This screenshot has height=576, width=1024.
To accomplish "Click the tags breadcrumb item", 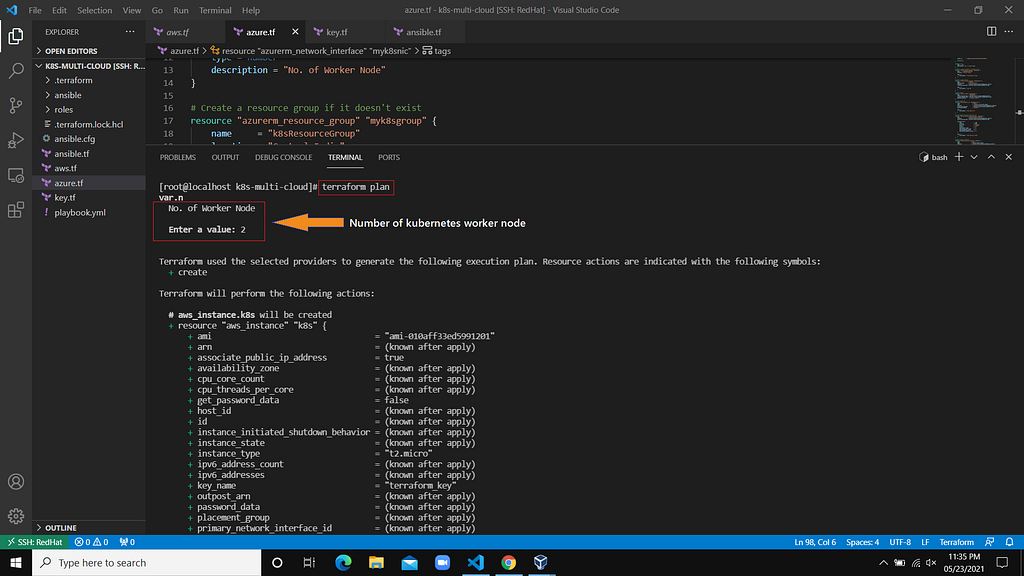I will [x=437, y=50].
